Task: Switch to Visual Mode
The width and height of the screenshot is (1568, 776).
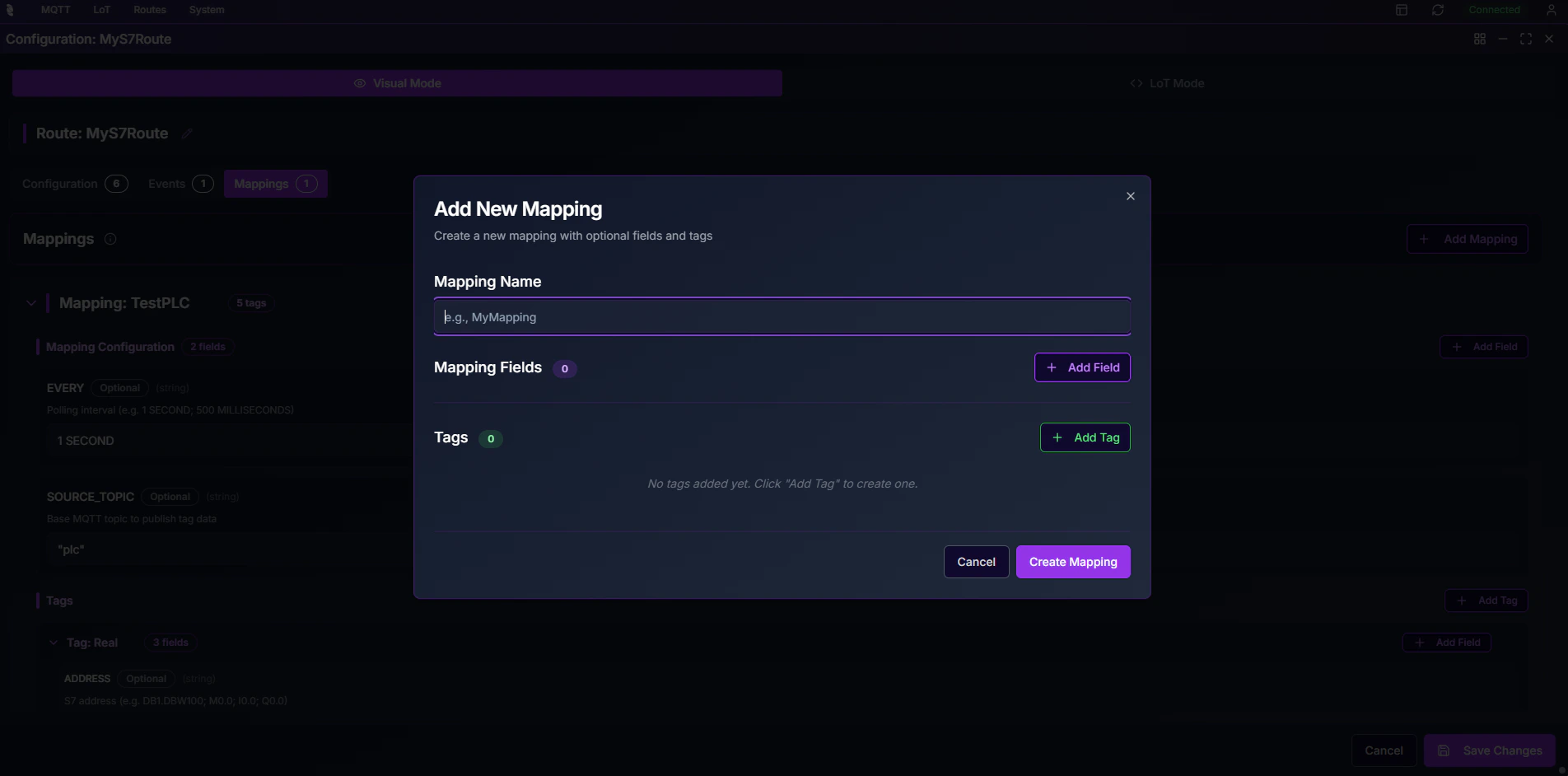Action: coord(398,82)
